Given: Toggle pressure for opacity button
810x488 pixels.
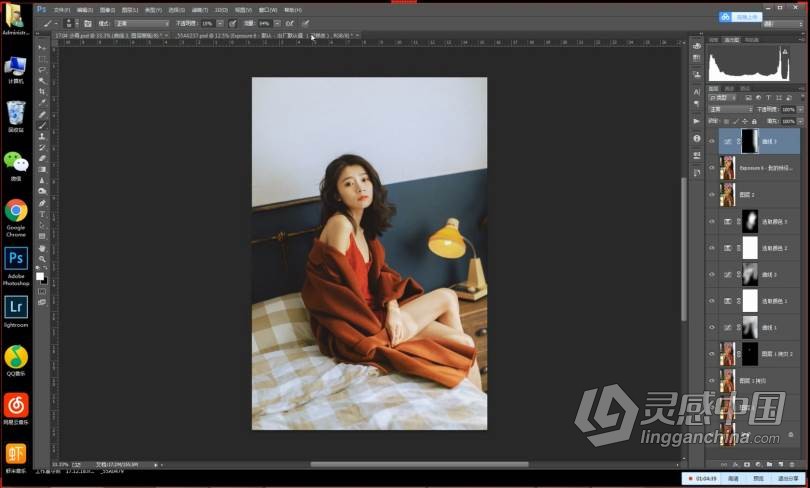Looking at the screenshot, I should (x=232, y=24).
